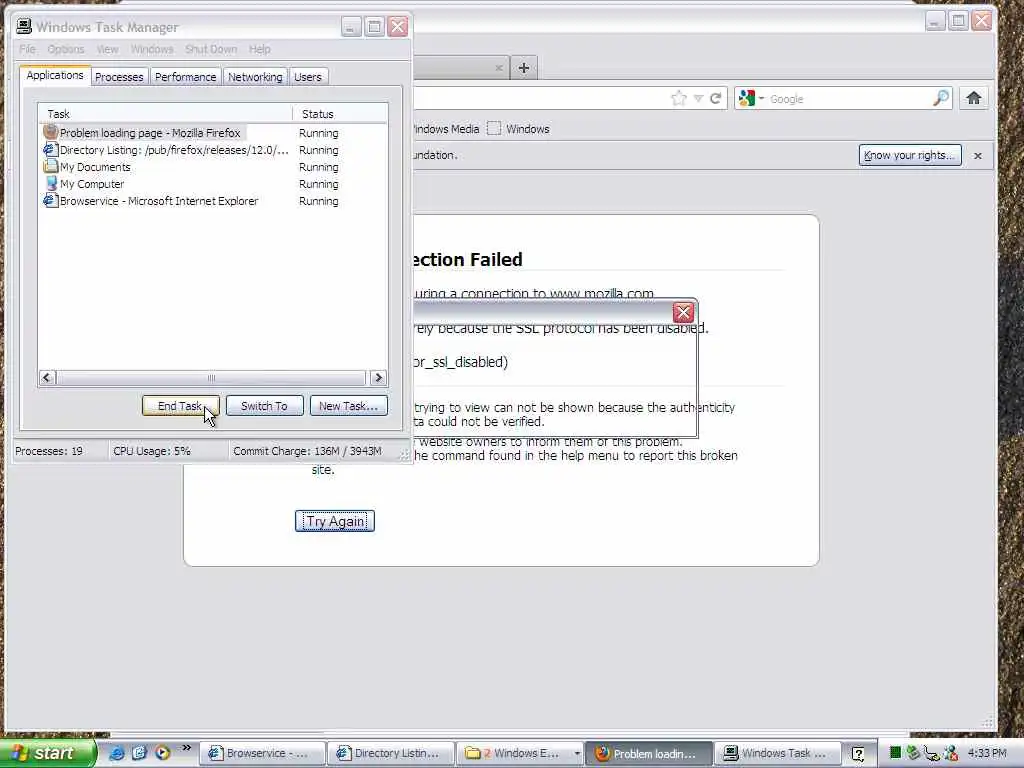The width and height of the screenshot is (1024, 768).
Task: Select the My Computer task row
Action: [x=213, y=184]
